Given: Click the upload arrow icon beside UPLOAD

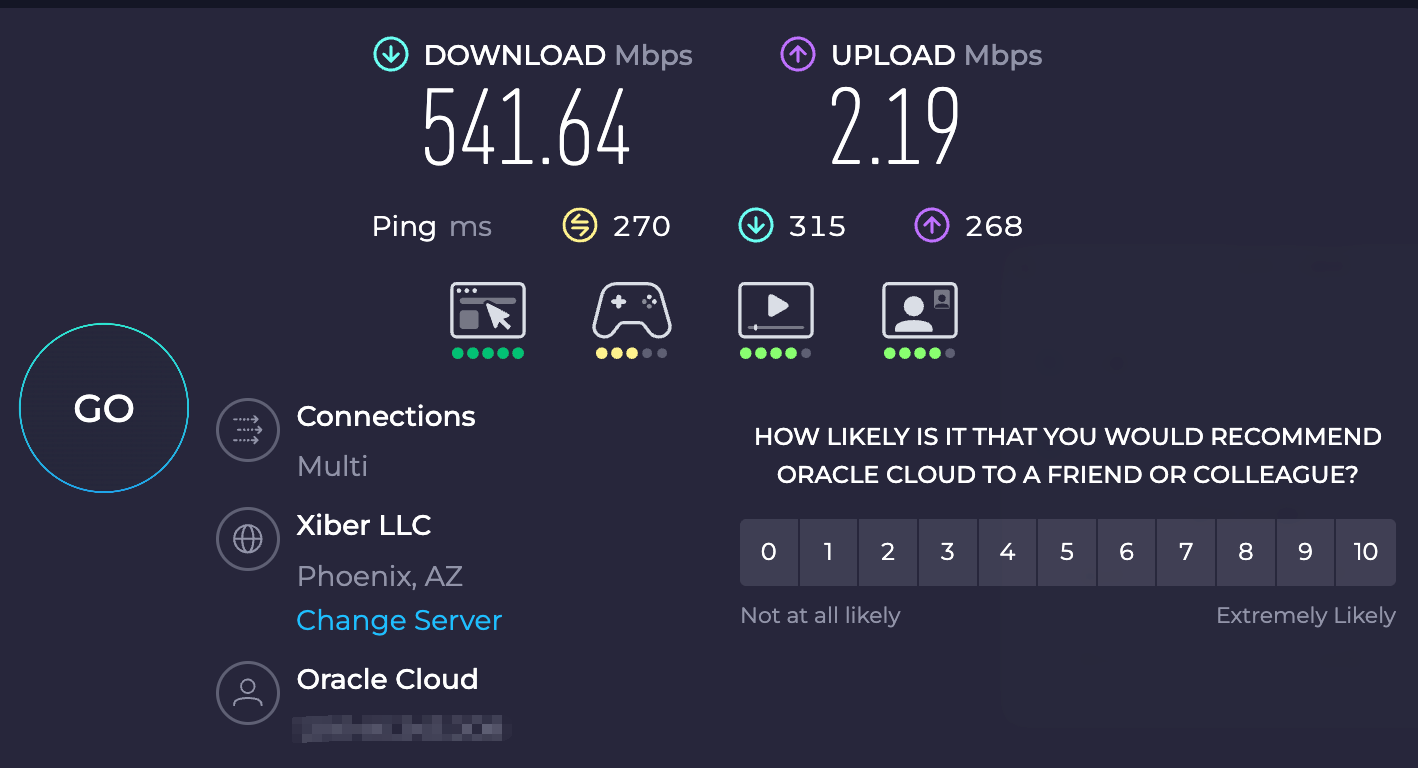Looking at the screenshot, I should (798, 55).
